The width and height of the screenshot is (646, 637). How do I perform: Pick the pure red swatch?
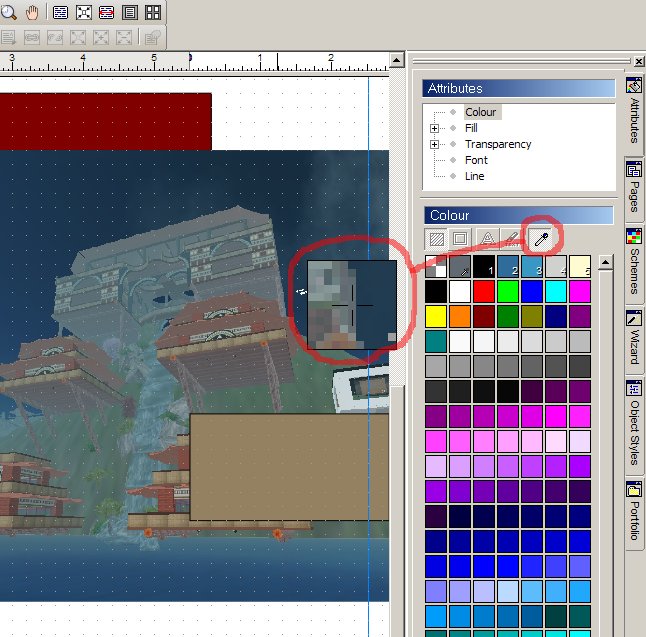click(484, 291)
